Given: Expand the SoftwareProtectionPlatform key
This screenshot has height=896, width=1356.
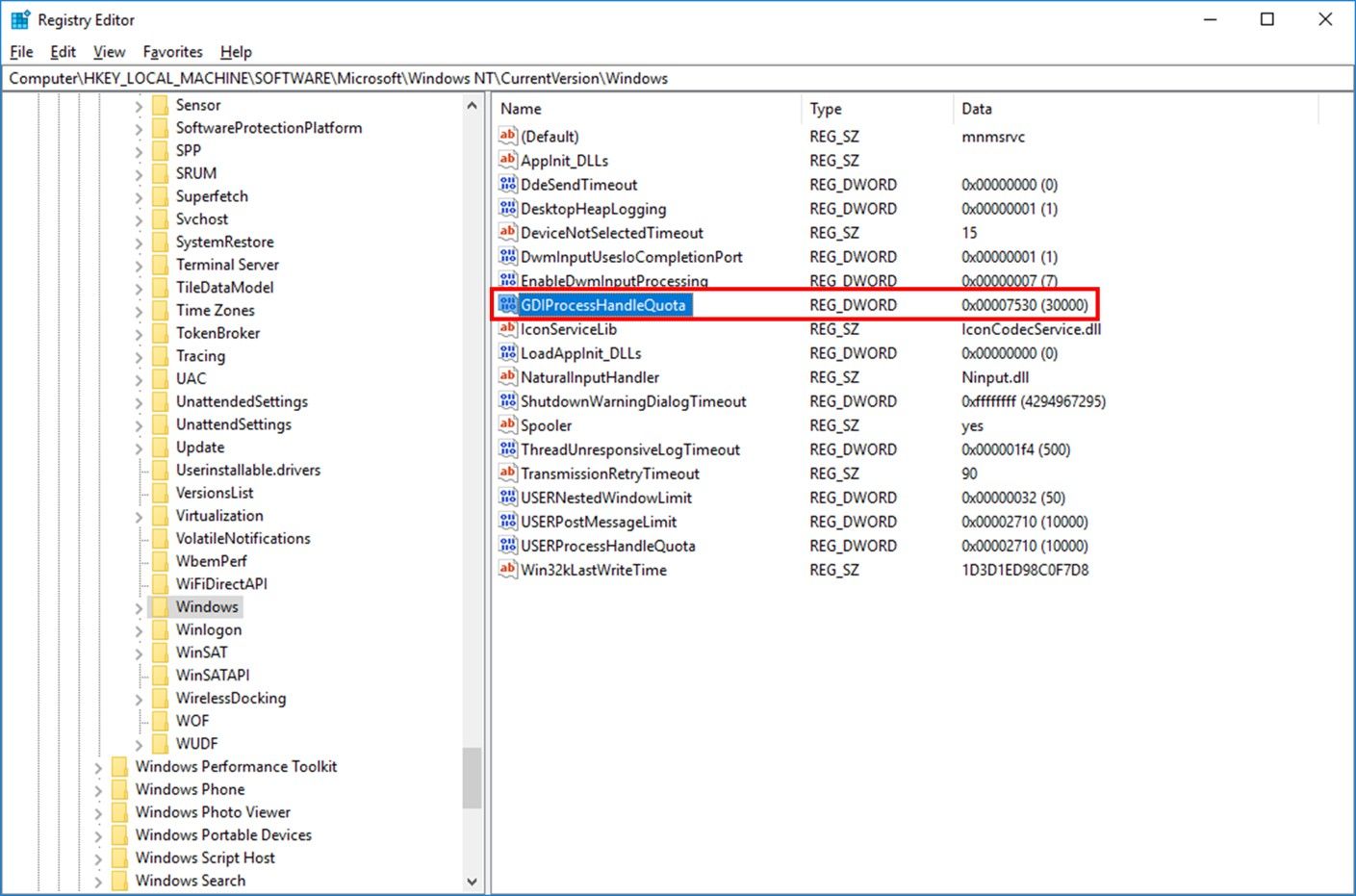Looking at the screenshot, I should click(139, 129).
